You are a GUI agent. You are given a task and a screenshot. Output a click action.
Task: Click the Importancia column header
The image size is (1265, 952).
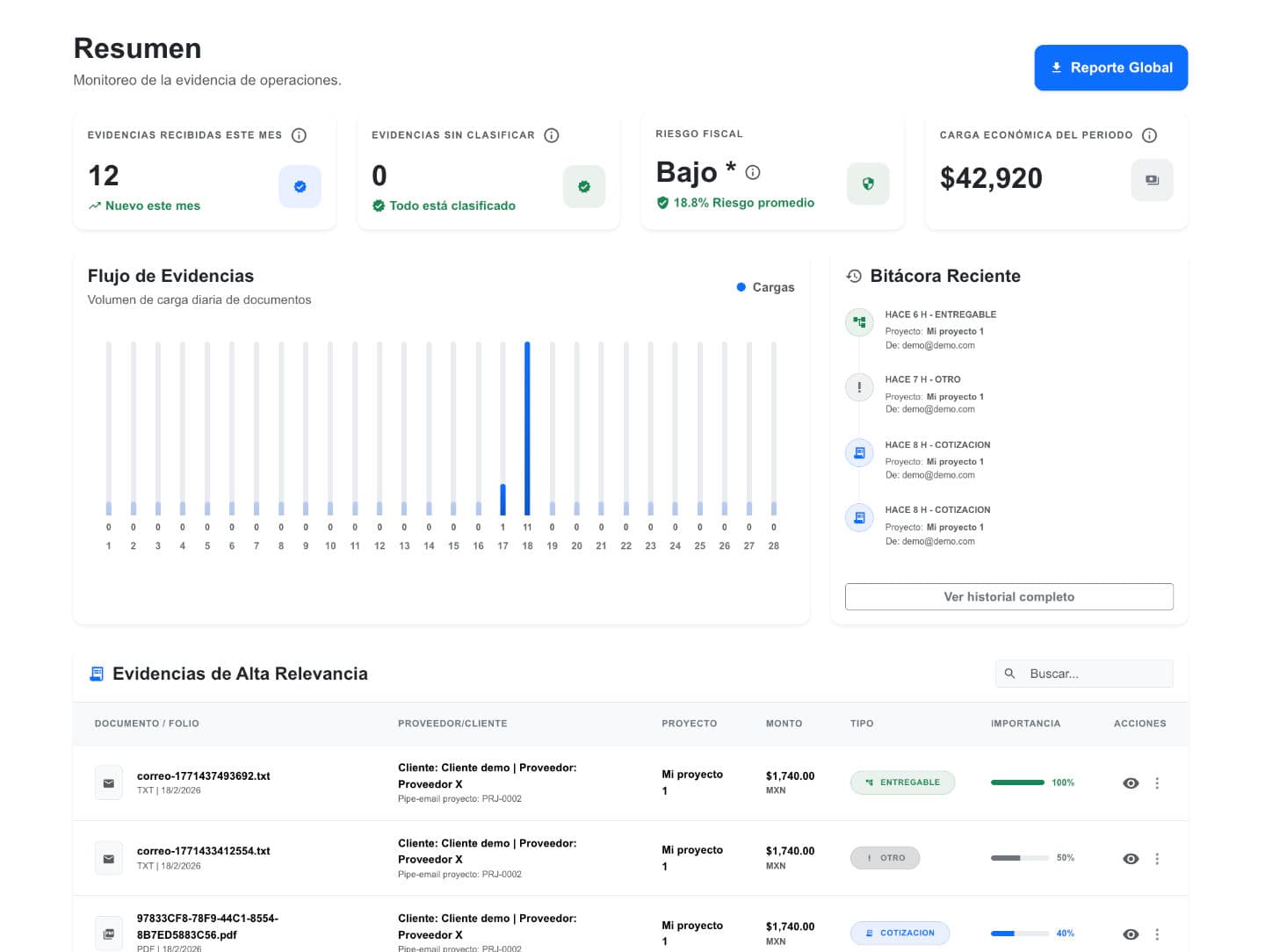coord(1025,724)
